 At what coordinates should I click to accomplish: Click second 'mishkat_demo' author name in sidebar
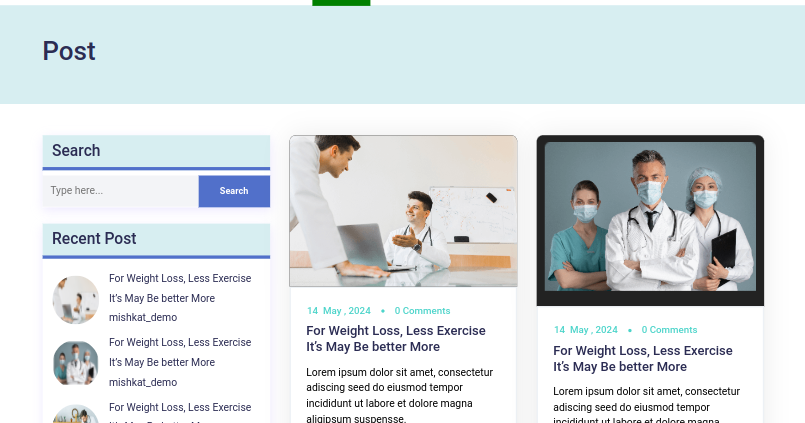point(143,382)
